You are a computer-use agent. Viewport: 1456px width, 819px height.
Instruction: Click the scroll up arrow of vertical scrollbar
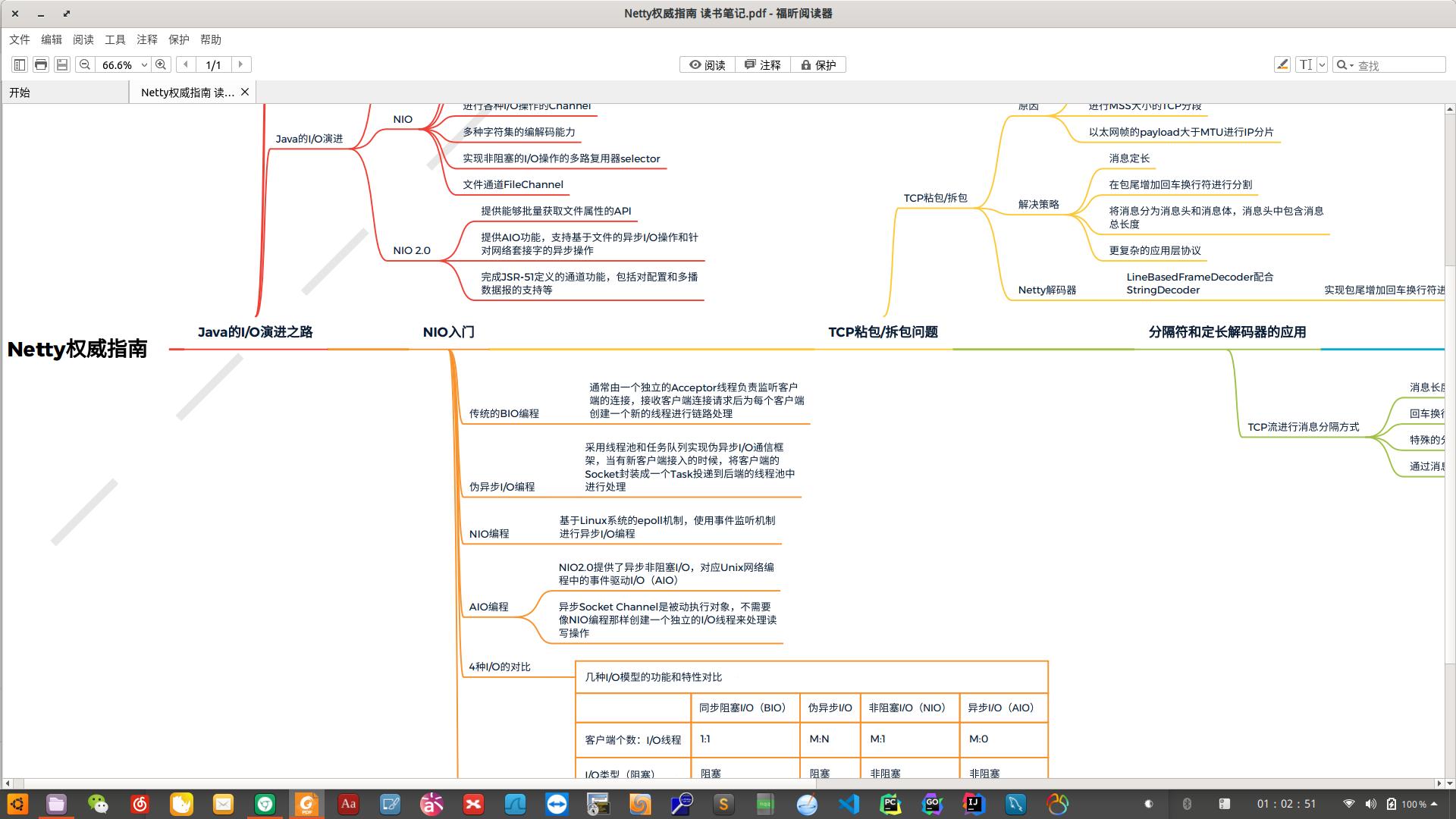click(1450, 109)
